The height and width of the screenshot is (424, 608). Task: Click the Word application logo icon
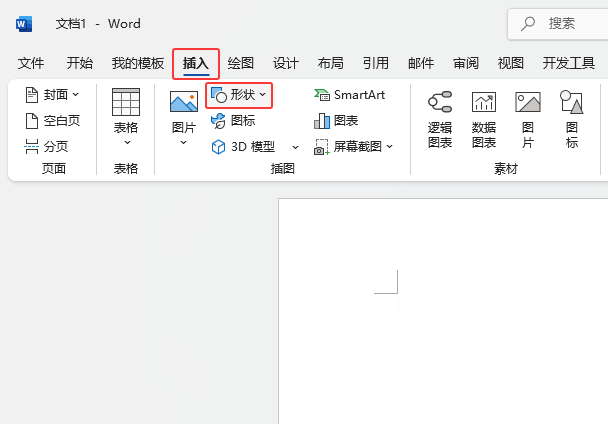[x=24, y=24]
